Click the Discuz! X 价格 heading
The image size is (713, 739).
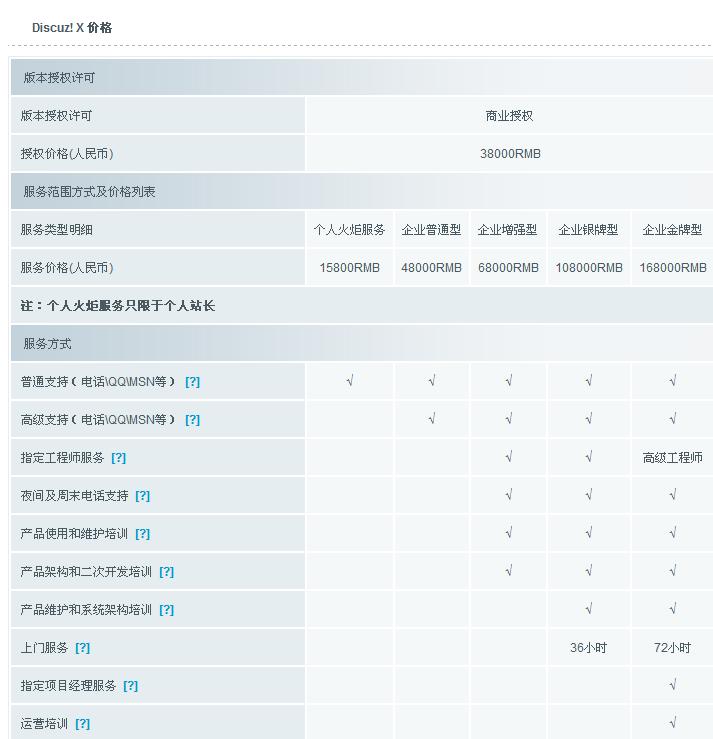pyautogui.click(x=72, y=28)
